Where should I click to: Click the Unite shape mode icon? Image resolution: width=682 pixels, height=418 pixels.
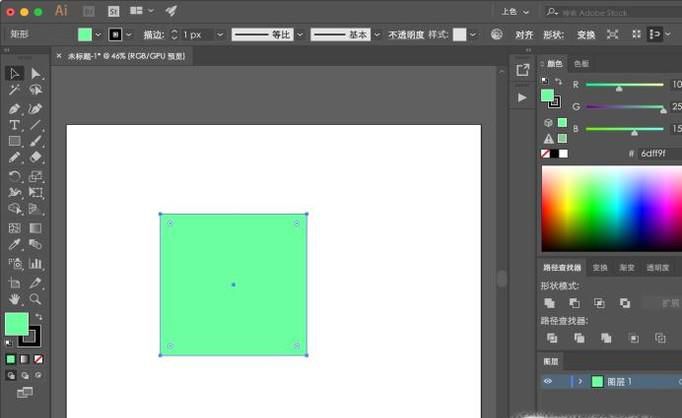tap(550, 303)
